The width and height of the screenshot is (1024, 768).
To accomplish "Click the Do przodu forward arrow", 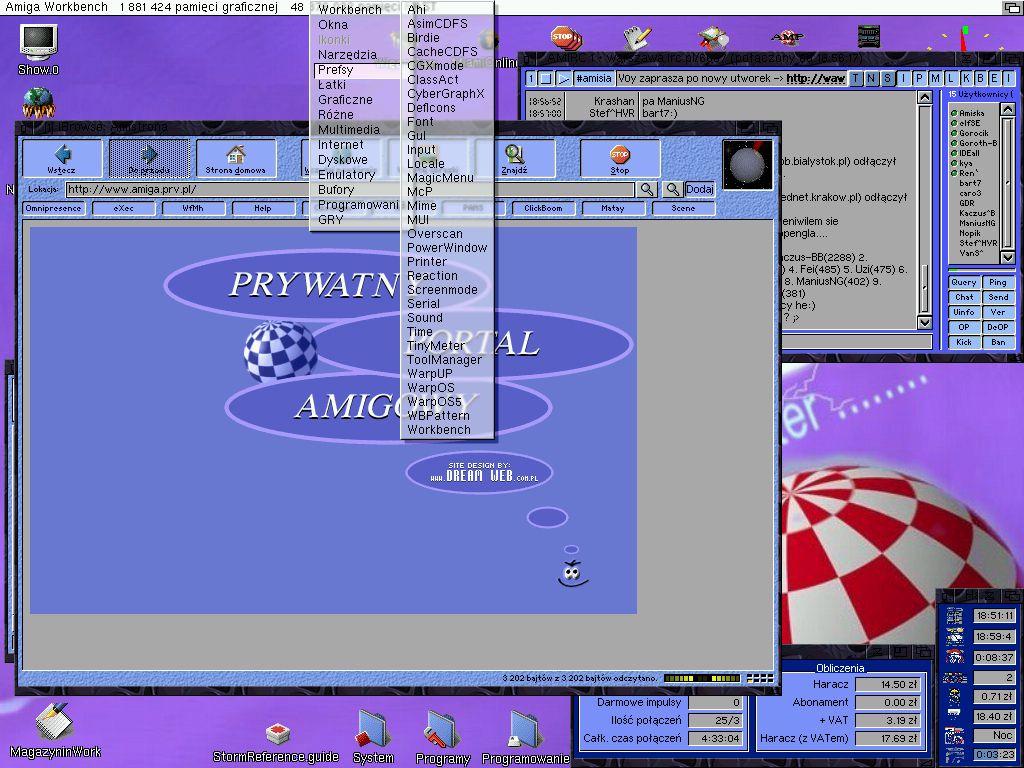I will point(149,155).
